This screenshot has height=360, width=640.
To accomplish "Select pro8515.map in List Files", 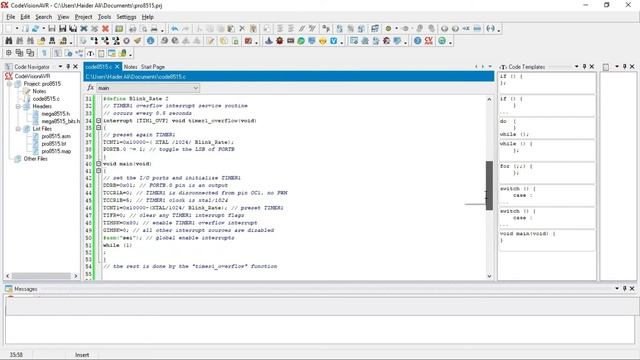I will pyautogui.click(x=56, y=151).
